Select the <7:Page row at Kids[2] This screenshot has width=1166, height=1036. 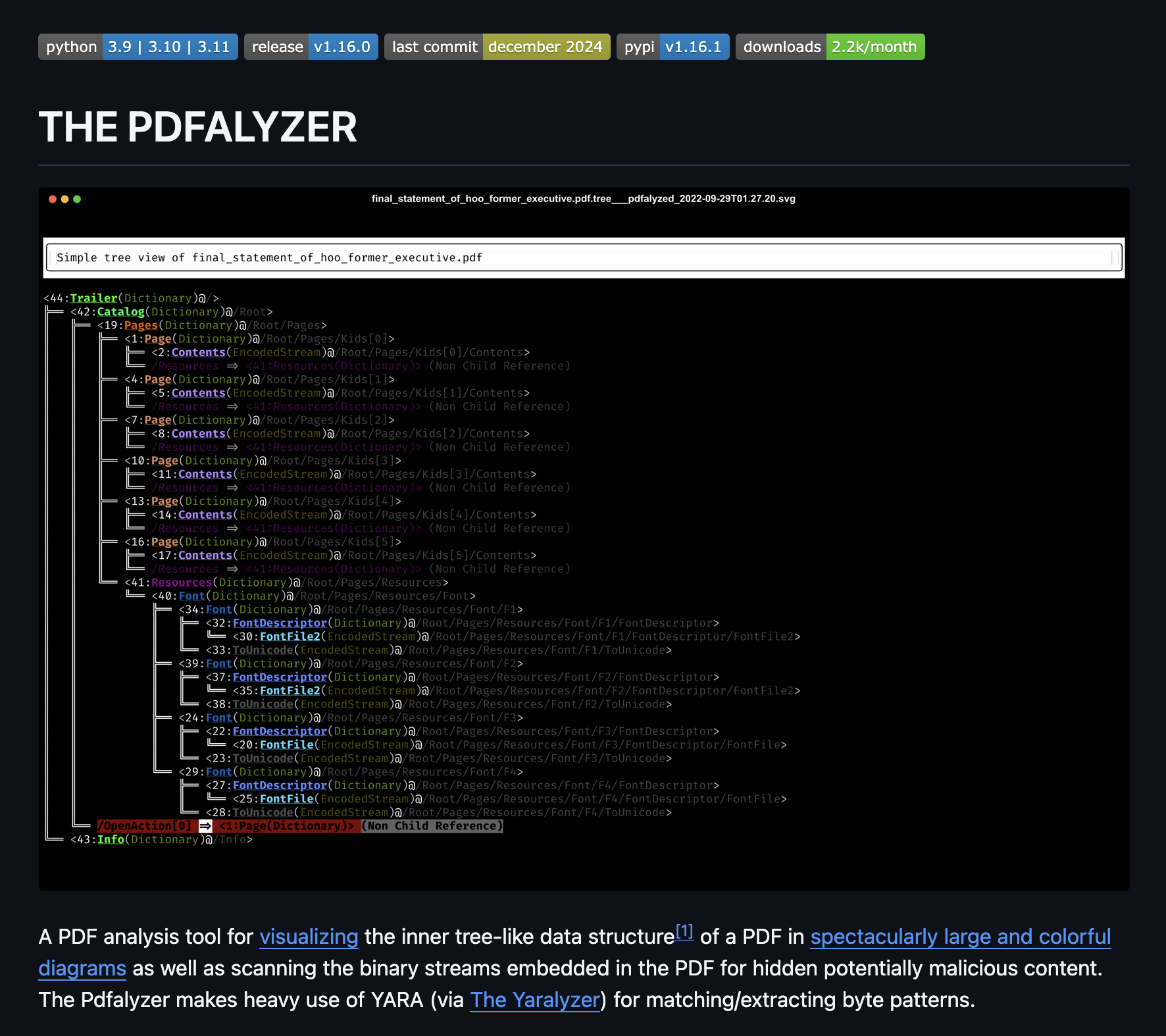click(x=260, y=420)
